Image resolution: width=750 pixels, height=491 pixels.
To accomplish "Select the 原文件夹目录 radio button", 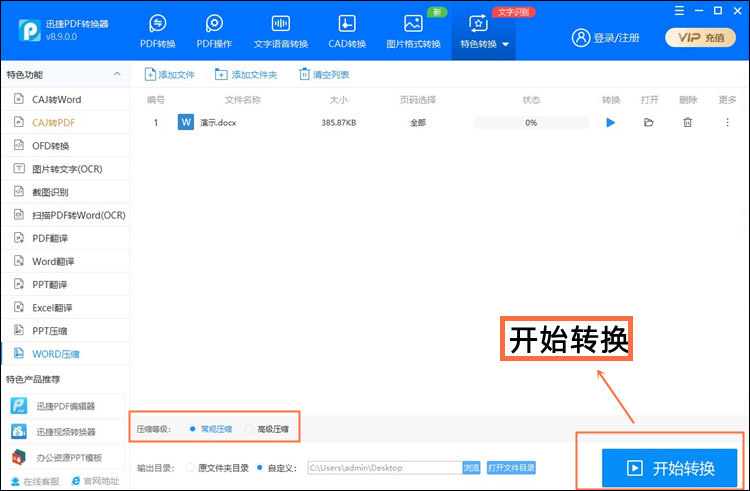I will [x=190, y=468].
